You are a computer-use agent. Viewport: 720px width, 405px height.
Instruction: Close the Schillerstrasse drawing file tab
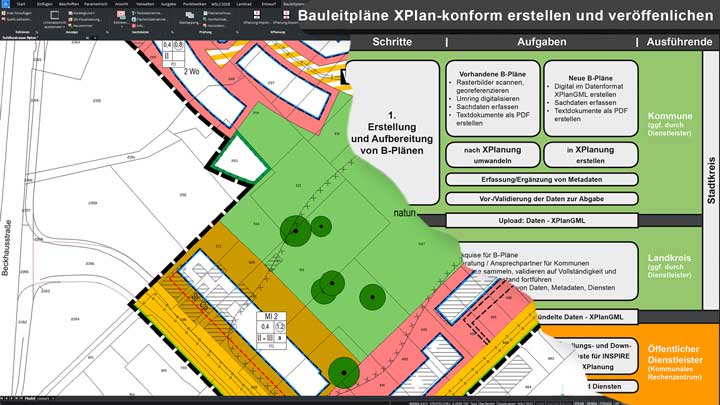(87, 38)
